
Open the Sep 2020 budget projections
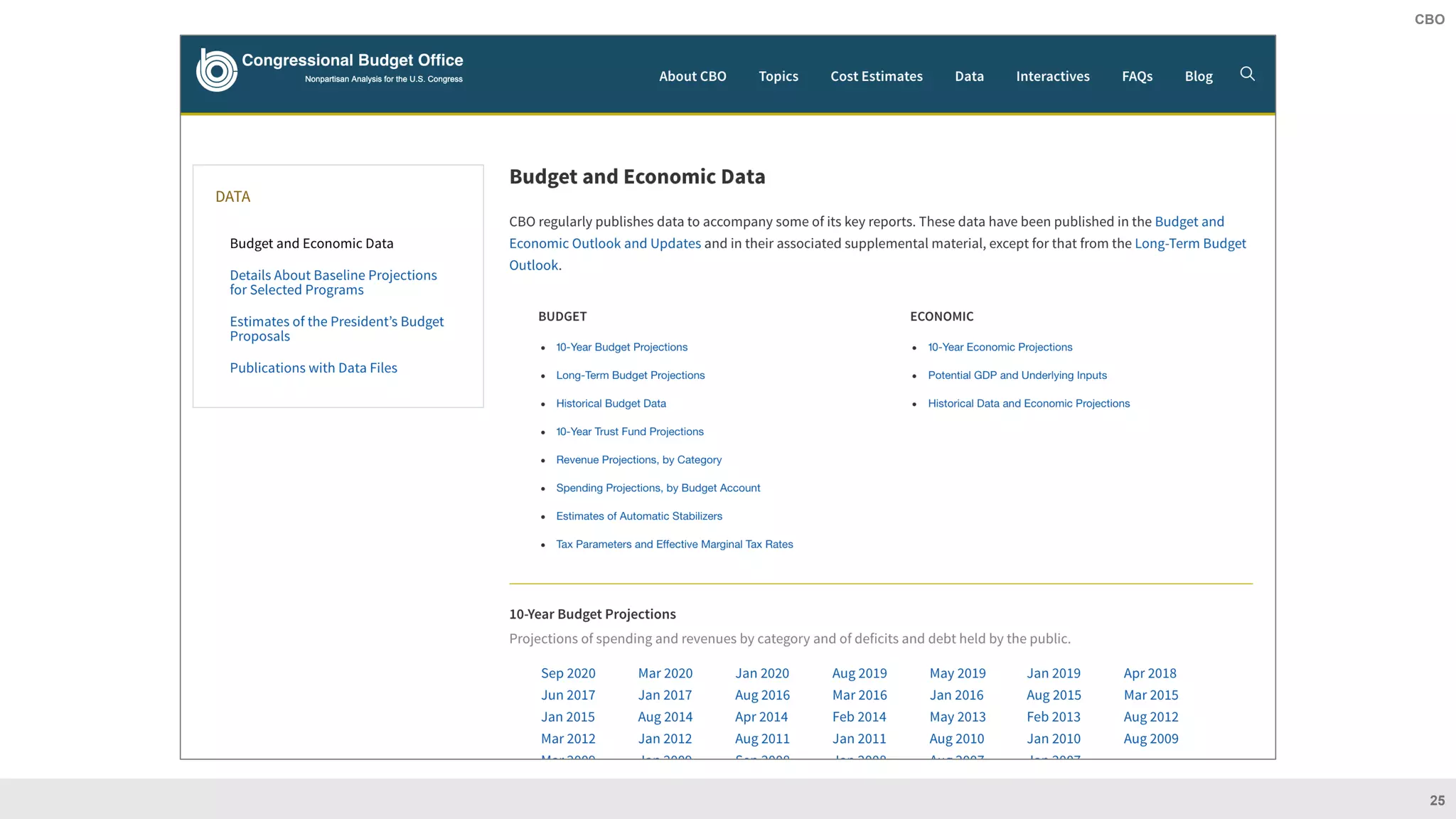(567, 673)
